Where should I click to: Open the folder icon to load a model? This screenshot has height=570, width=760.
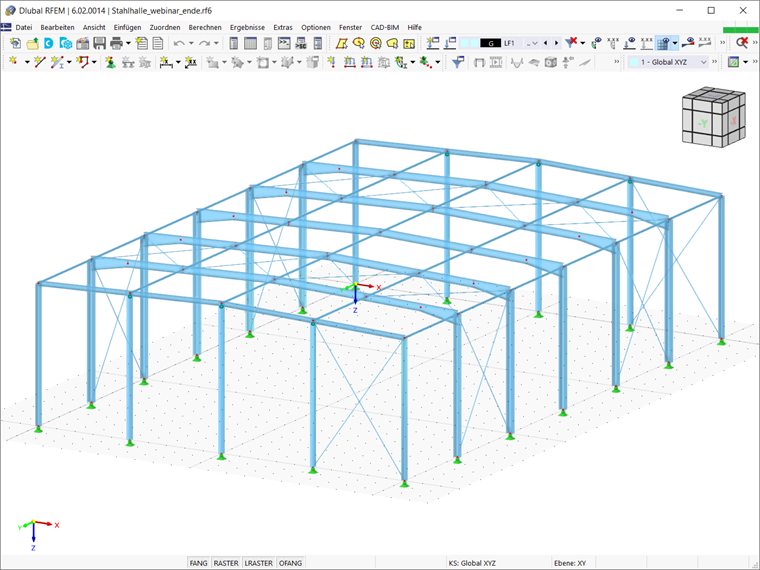(32, 43)
